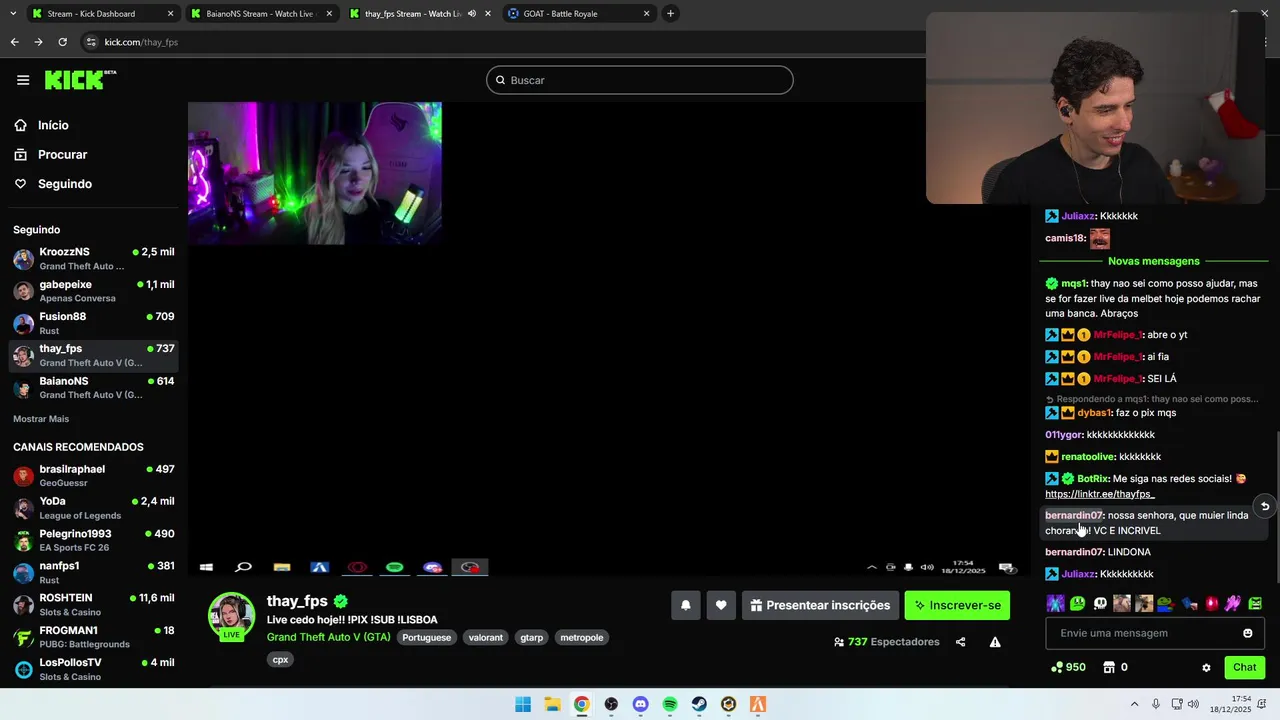The width and height of the screenshot is (1280, 720).
Task: Open KroozzNS followed channel
Action: click(x=94, y=259)
